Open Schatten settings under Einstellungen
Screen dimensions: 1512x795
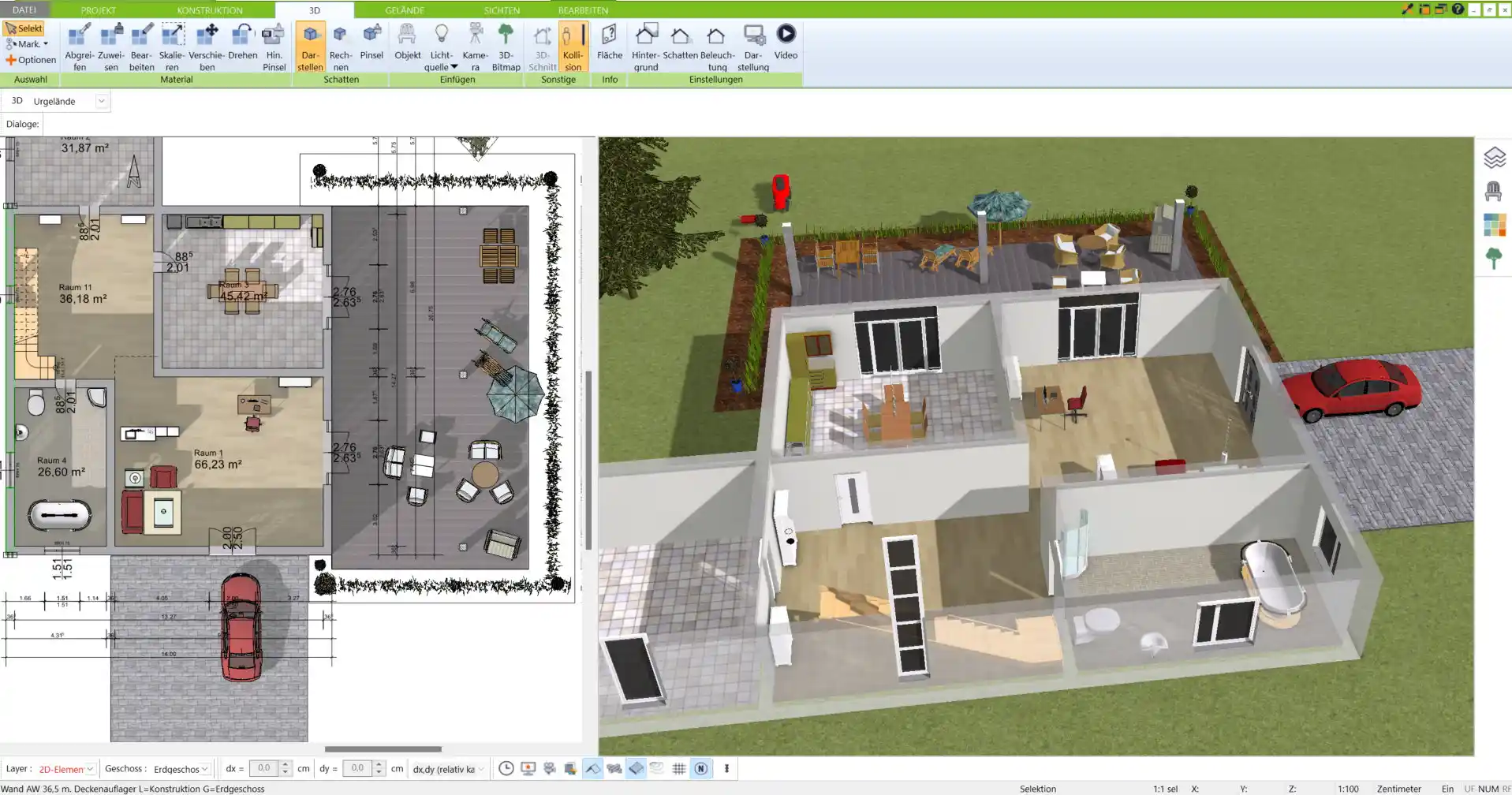680,42
